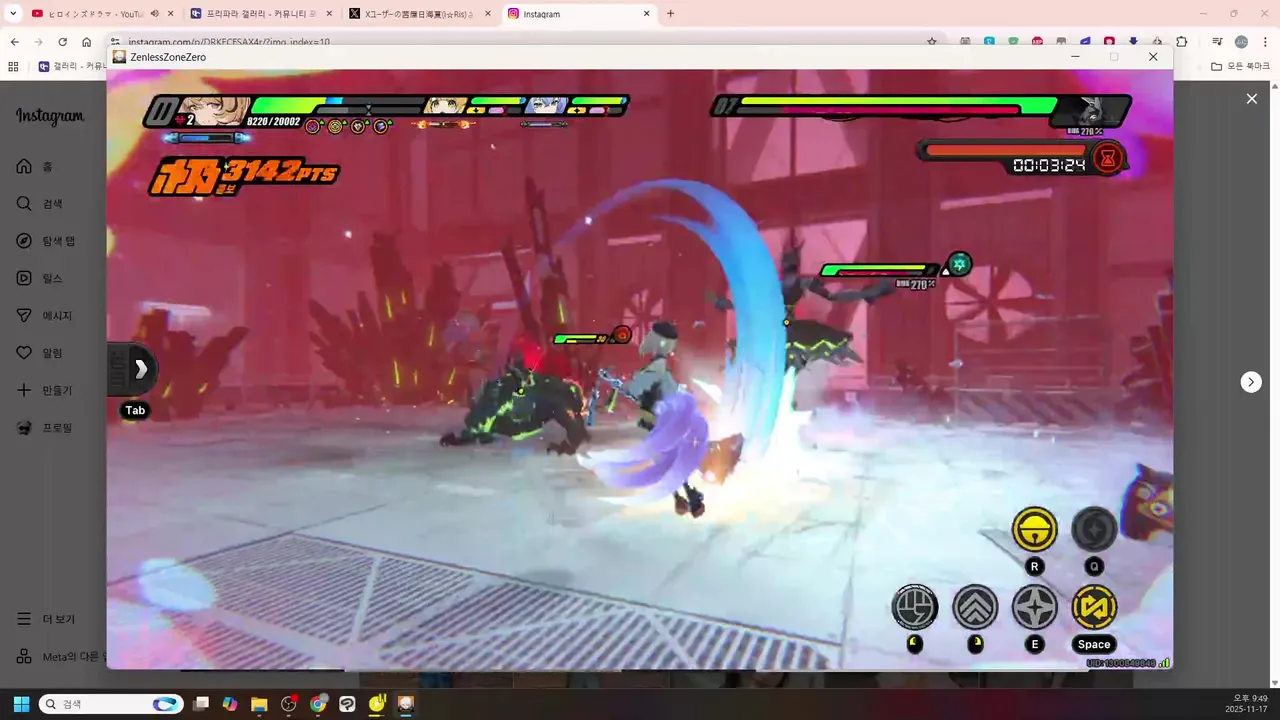Reload the page with the refresh button
This screenshot has width=1280, height=720.
point(63,42)
